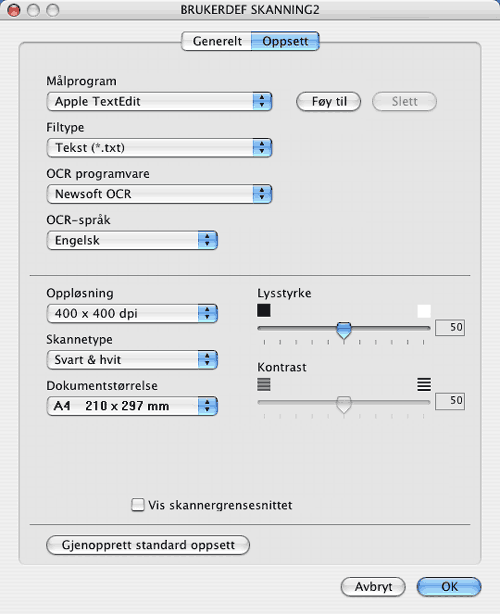Expand the Filtype dropdown showing Tekst (*.txt)
The width and height of the screenshot is (500, 614).
159,148
